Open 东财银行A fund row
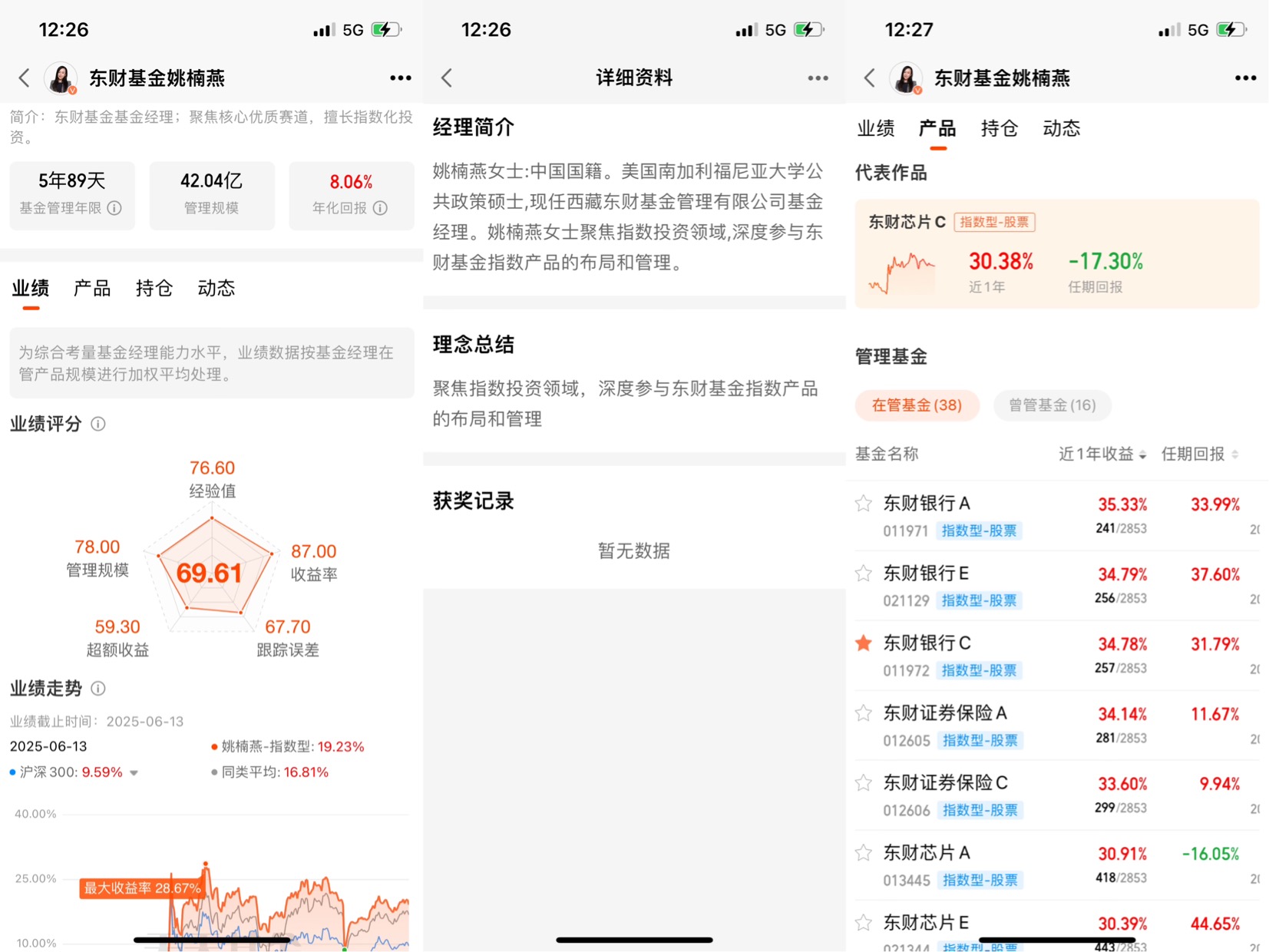This screenshot has width=1269, height=952. pos(1057,516)
